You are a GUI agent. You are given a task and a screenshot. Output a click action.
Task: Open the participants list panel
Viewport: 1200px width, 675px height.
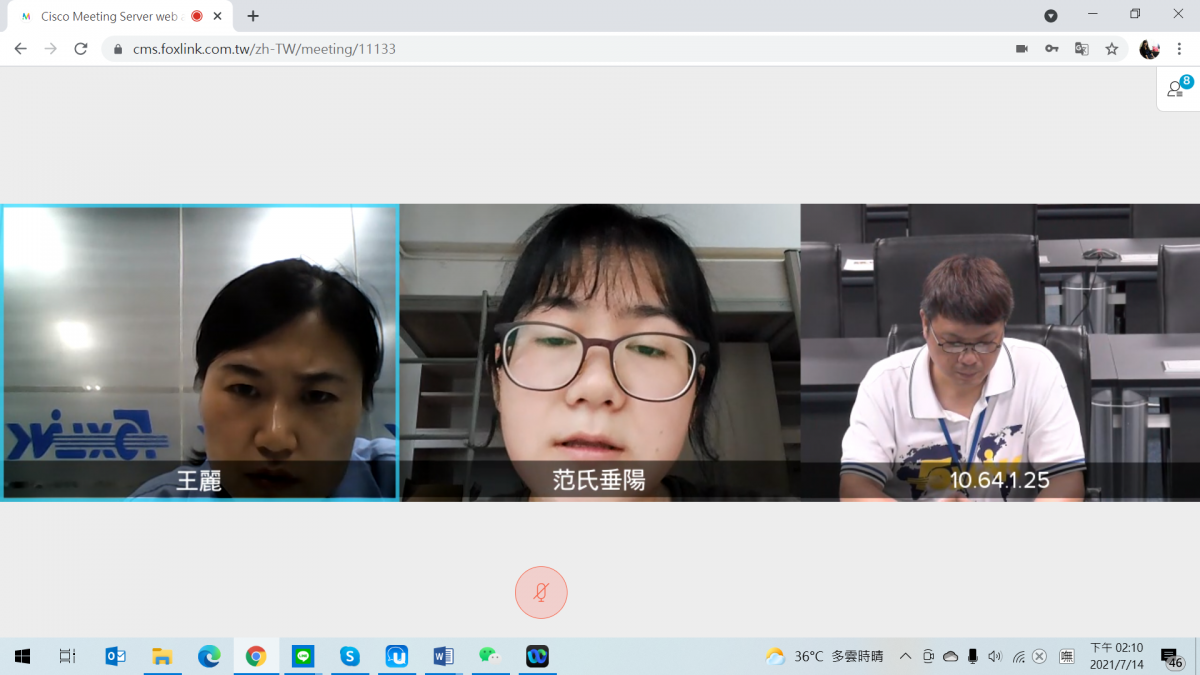1178,89
